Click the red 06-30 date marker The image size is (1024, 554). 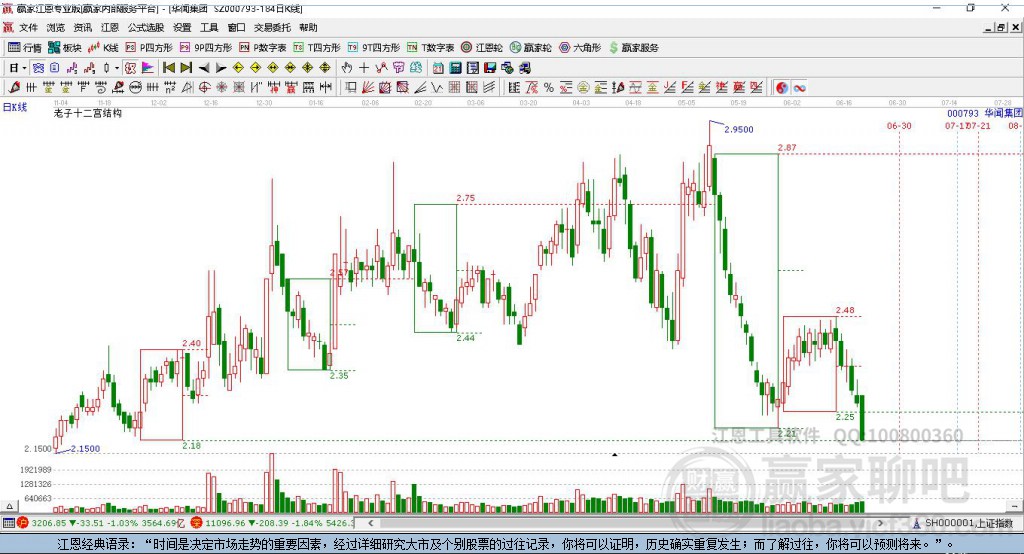[x=899, y=125]
